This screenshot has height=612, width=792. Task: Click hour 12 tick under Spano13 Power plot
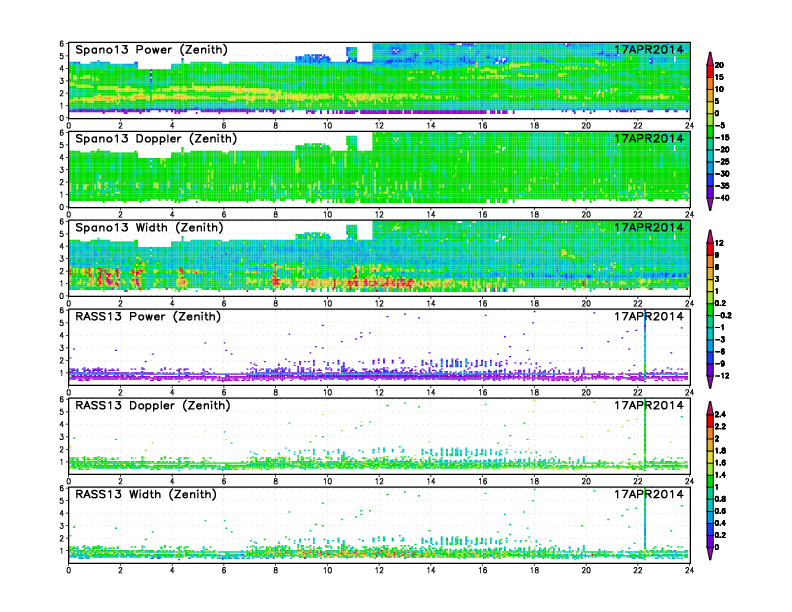(379, 125)
